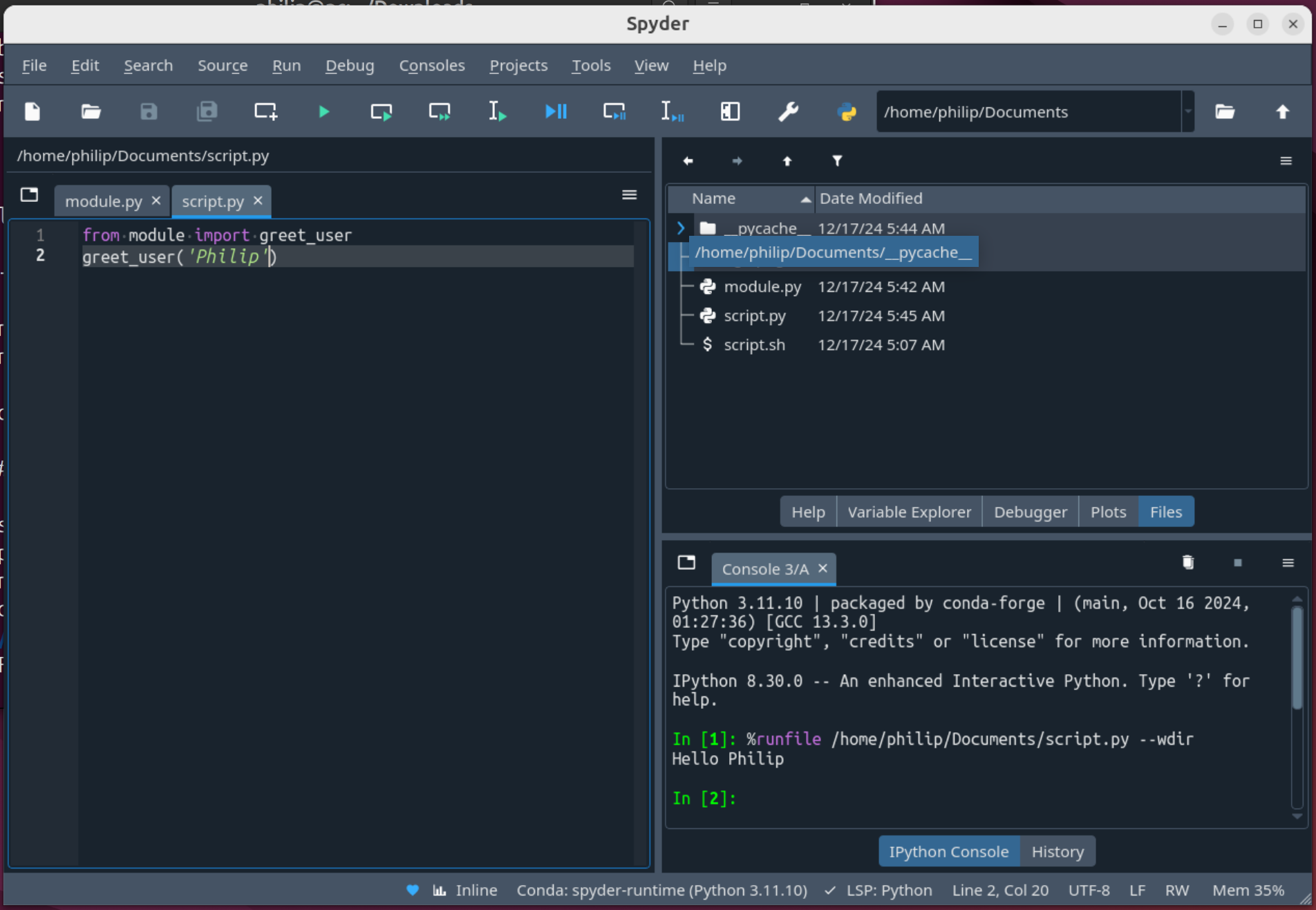Expand the __pycache__ folder chevron

point(681,228)
